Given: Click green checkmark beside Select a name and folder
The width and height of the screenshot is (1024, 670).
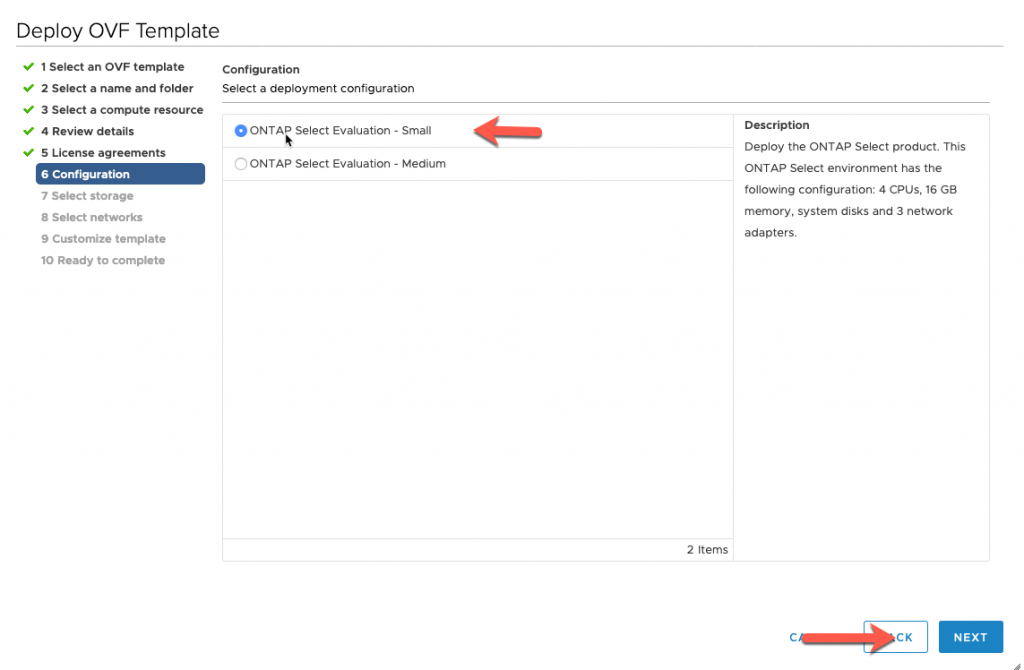Looking at the screenshot, I should (x=28, y=88).
